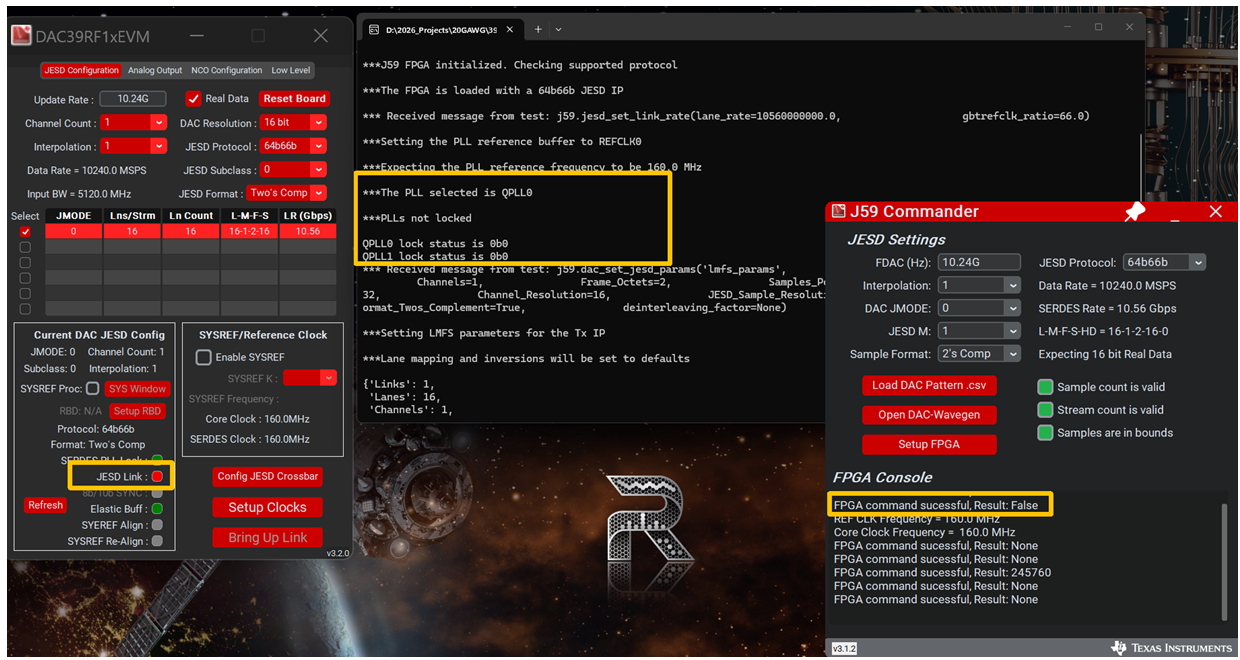The height and width of the screenshot is (660, 1240).
Task: Open the JESD Format Two's Comp dropdown
Action: [318, 193]
